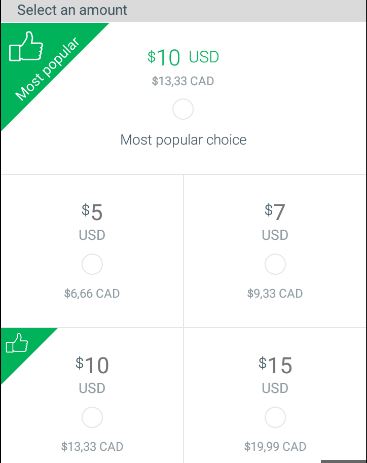Click the $9,33 CAD conversion text

275,294
